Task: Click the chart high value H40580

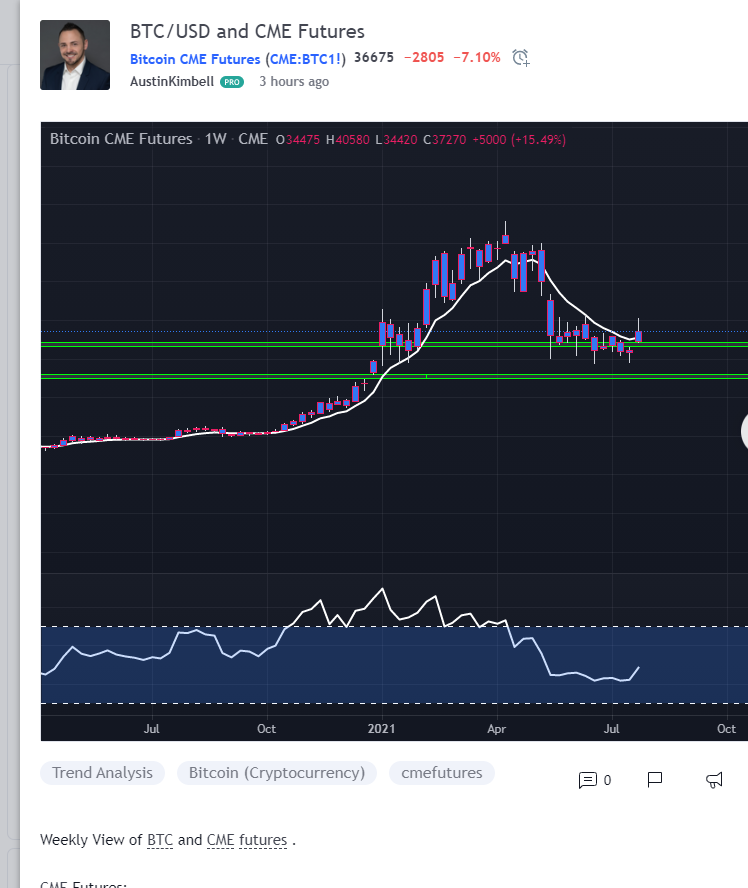Action: coord(348,139)
